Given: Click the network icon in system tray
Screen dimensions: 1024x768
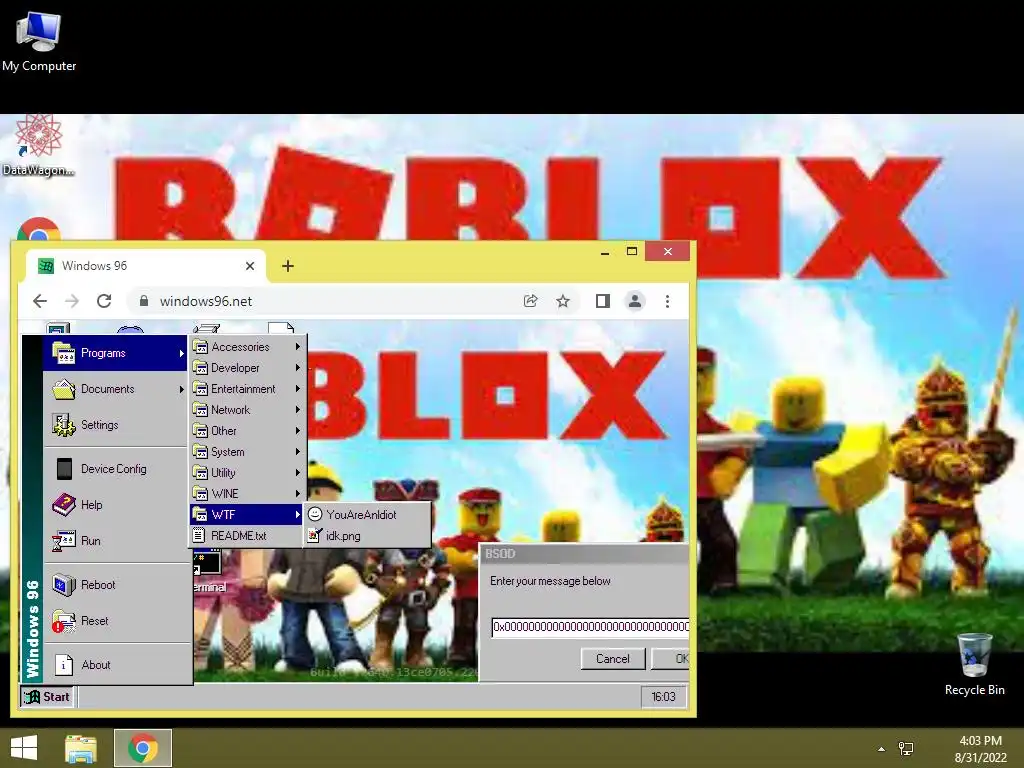Looking at the screenshot, I should tap(906, 748).
